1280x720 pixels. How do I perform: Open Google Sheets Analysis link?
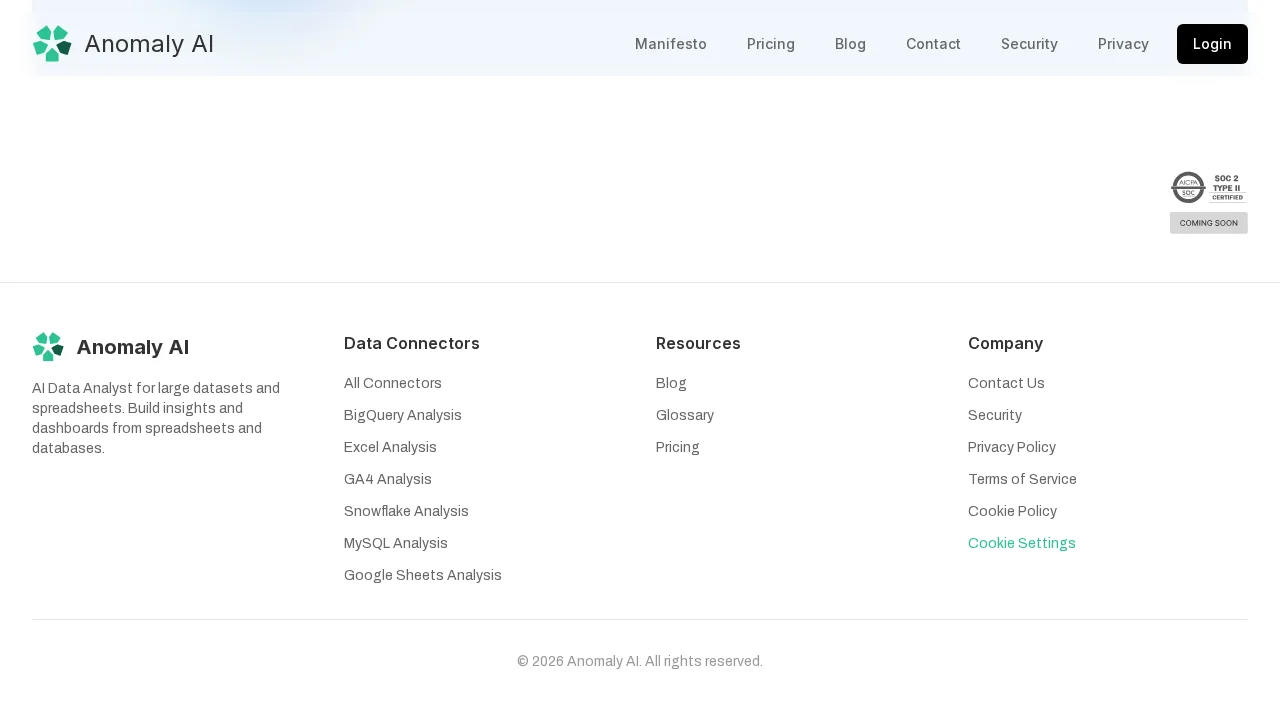tap(422, 575)
